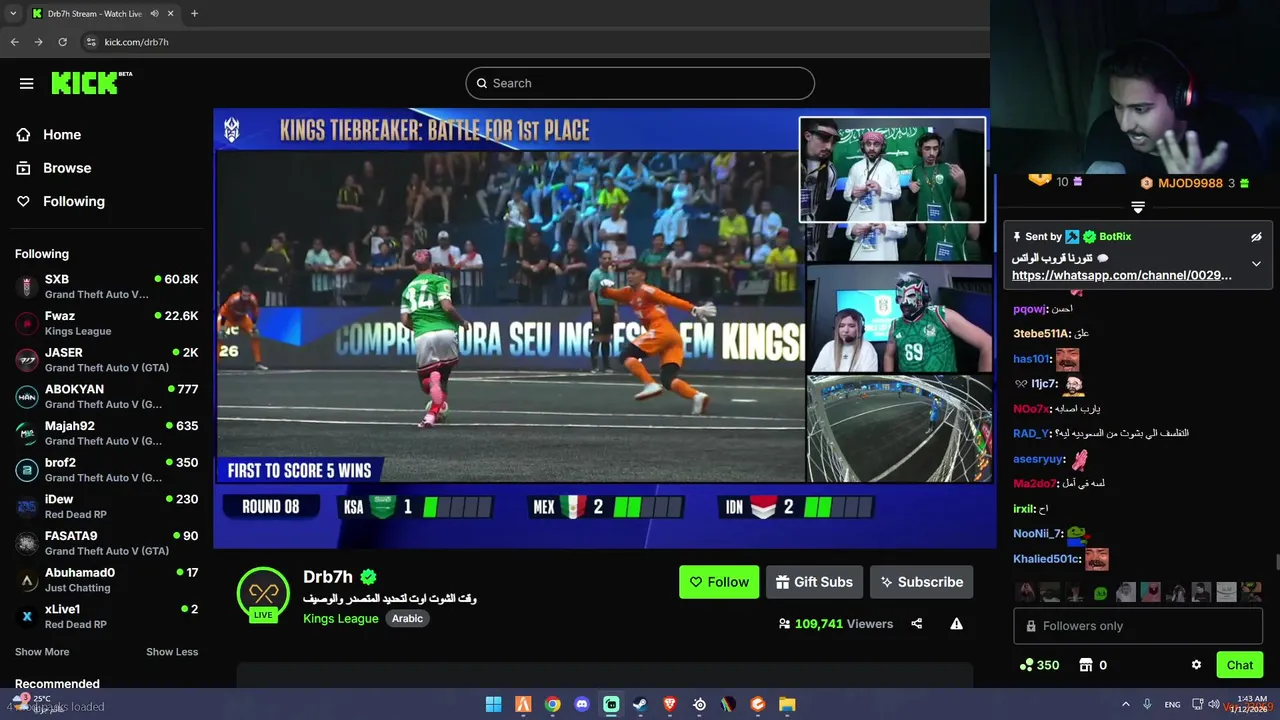
Task: Expand list with Show More
Action: click(42, 652)
